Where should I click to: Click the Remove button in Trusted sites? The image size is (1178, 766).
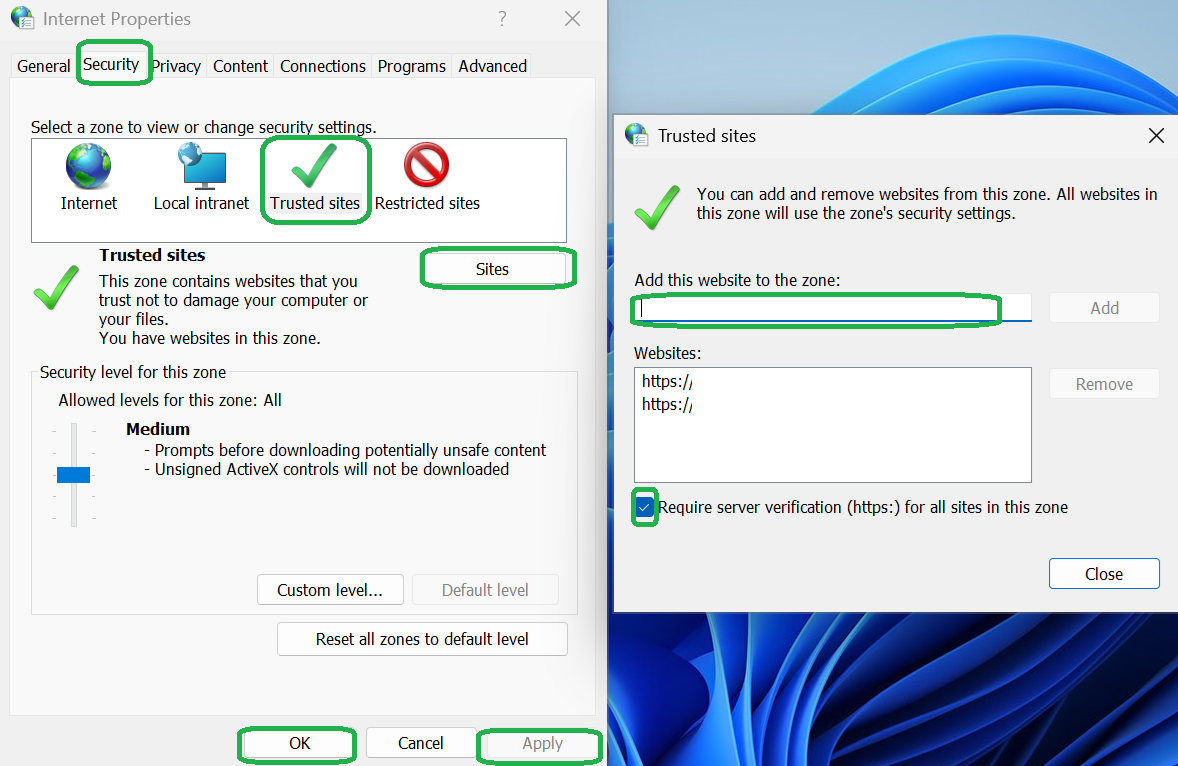[x=1104, y=385]
